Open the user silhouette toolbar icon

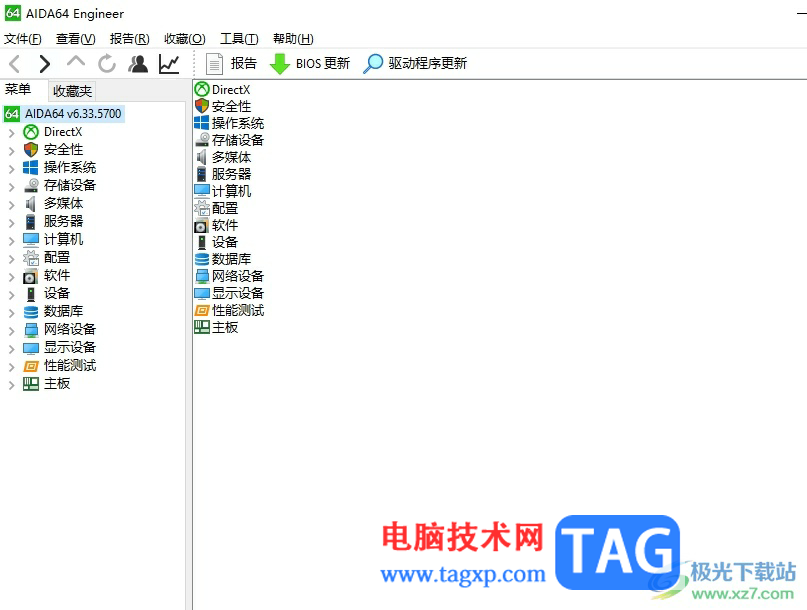(x=138, y=64)
